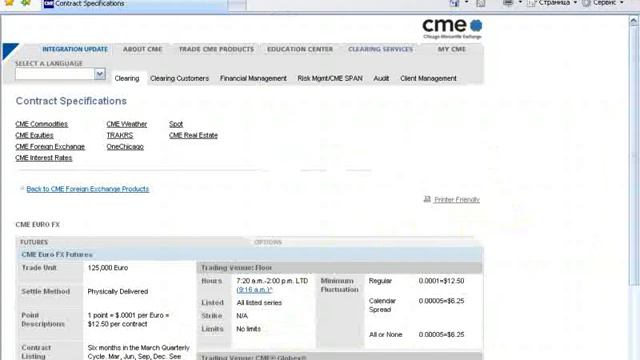Select the Financial Management sub-tab
The height and width of the screenshot is (360, 640).
253,78
